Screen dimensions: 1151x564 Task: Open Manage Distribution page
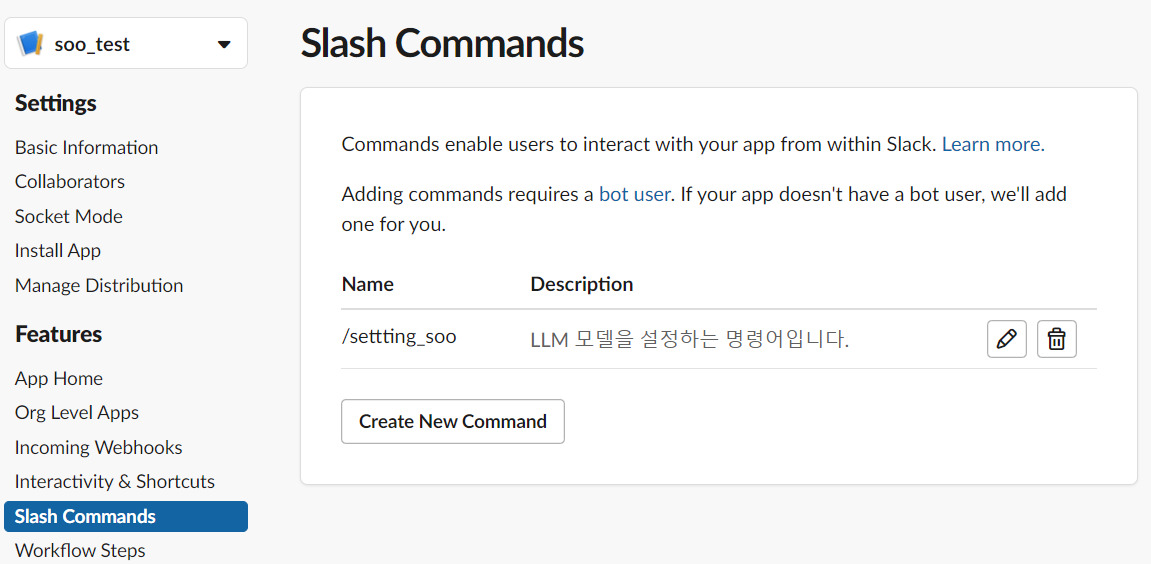[x=99, y=285]
